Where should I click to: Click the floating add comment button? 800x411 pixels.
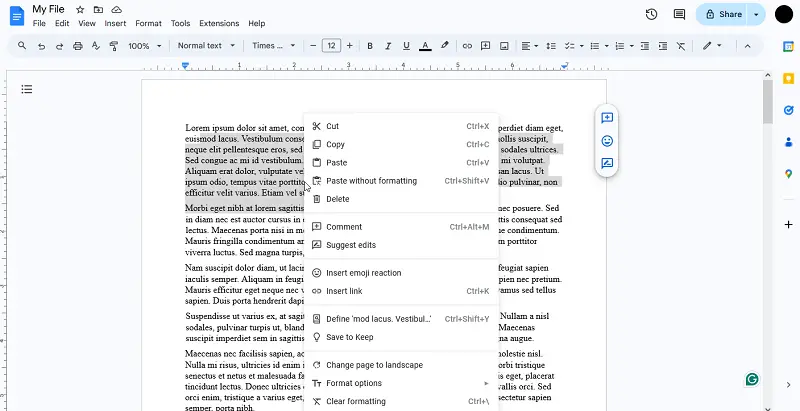[607, 118]
